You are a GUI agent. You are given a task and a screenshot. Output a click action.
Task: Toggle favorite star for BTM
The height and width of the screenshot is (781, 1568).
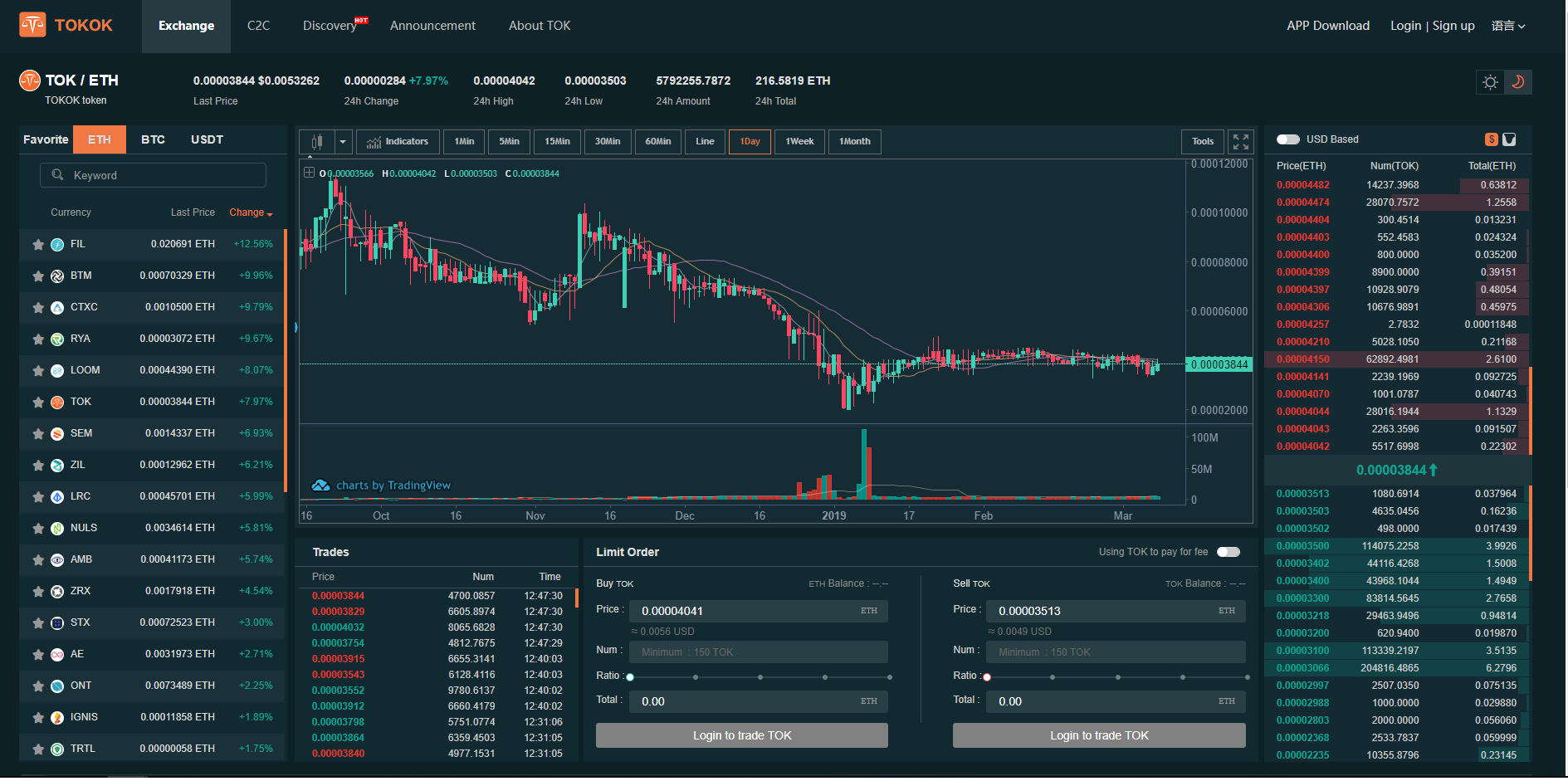tap(38, 276)
